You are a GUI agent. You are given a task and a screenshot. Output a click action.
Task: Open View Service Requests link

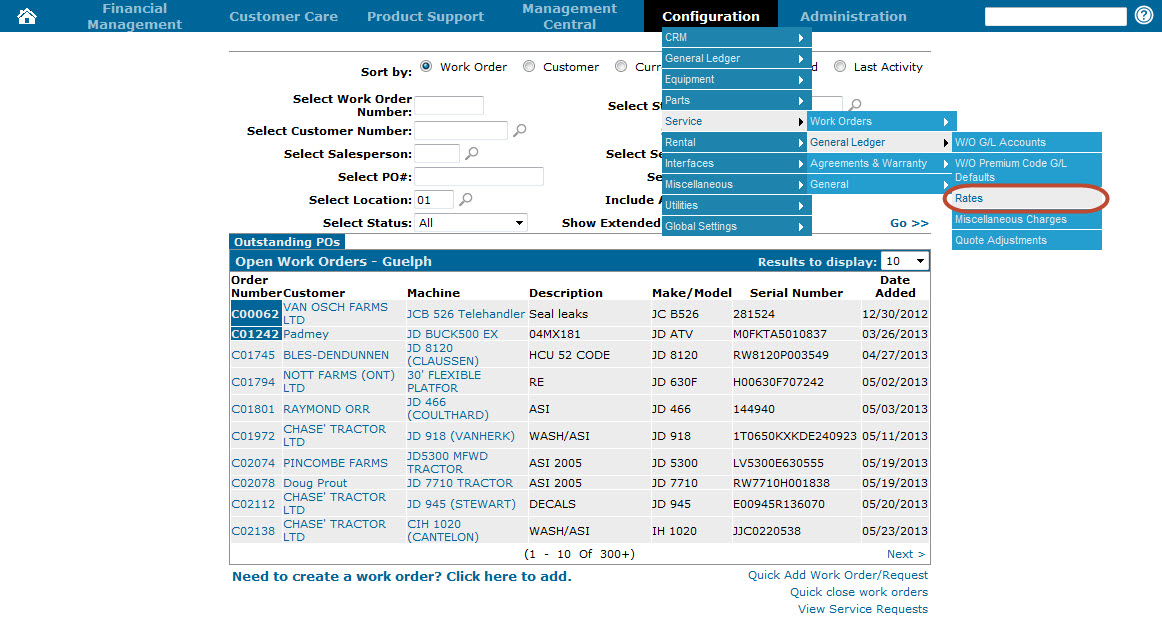[863, 609]
